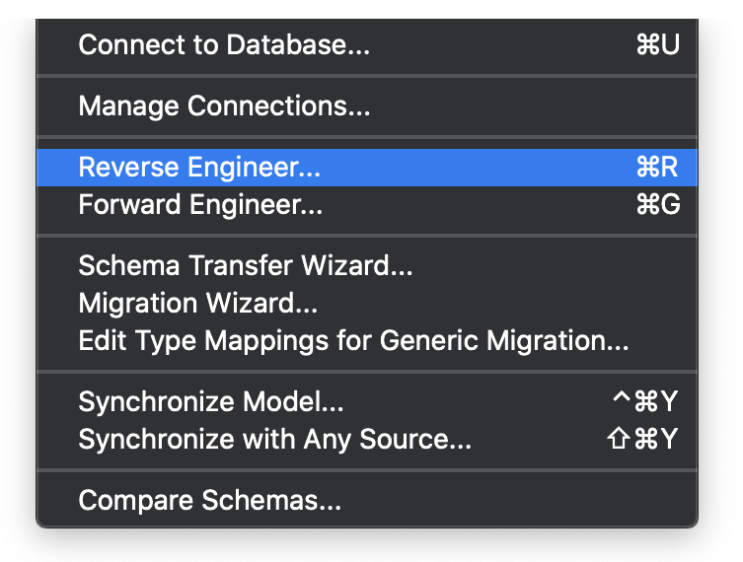Choose the highlighted Reverse Engineer entry
743x562 pixels.
pyautogui.click(x=200, y=168)
